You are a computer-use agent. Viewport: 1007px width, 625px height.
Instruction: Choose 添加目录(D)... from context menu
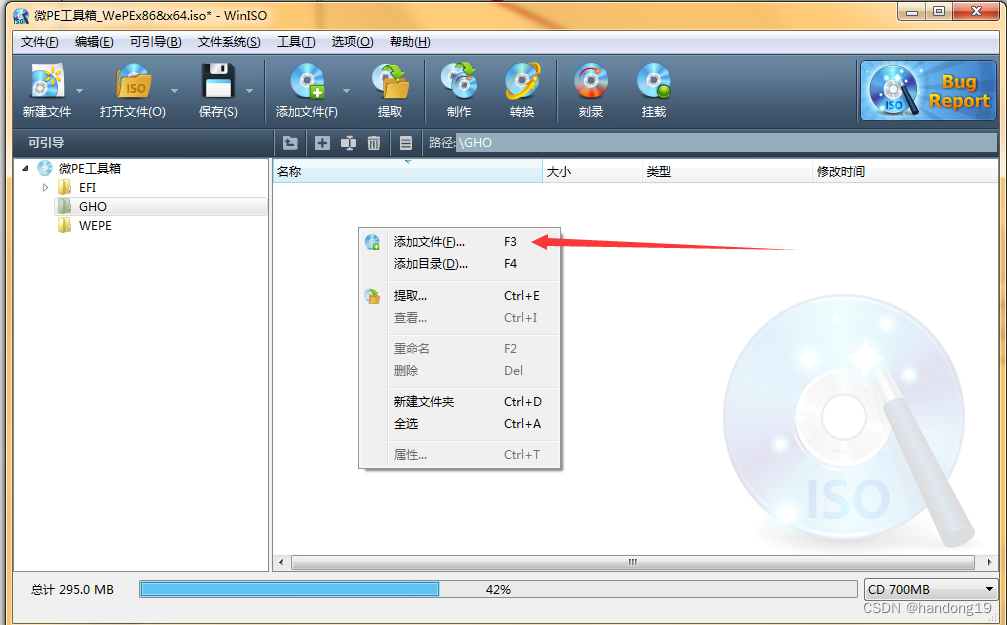point(460,264)
